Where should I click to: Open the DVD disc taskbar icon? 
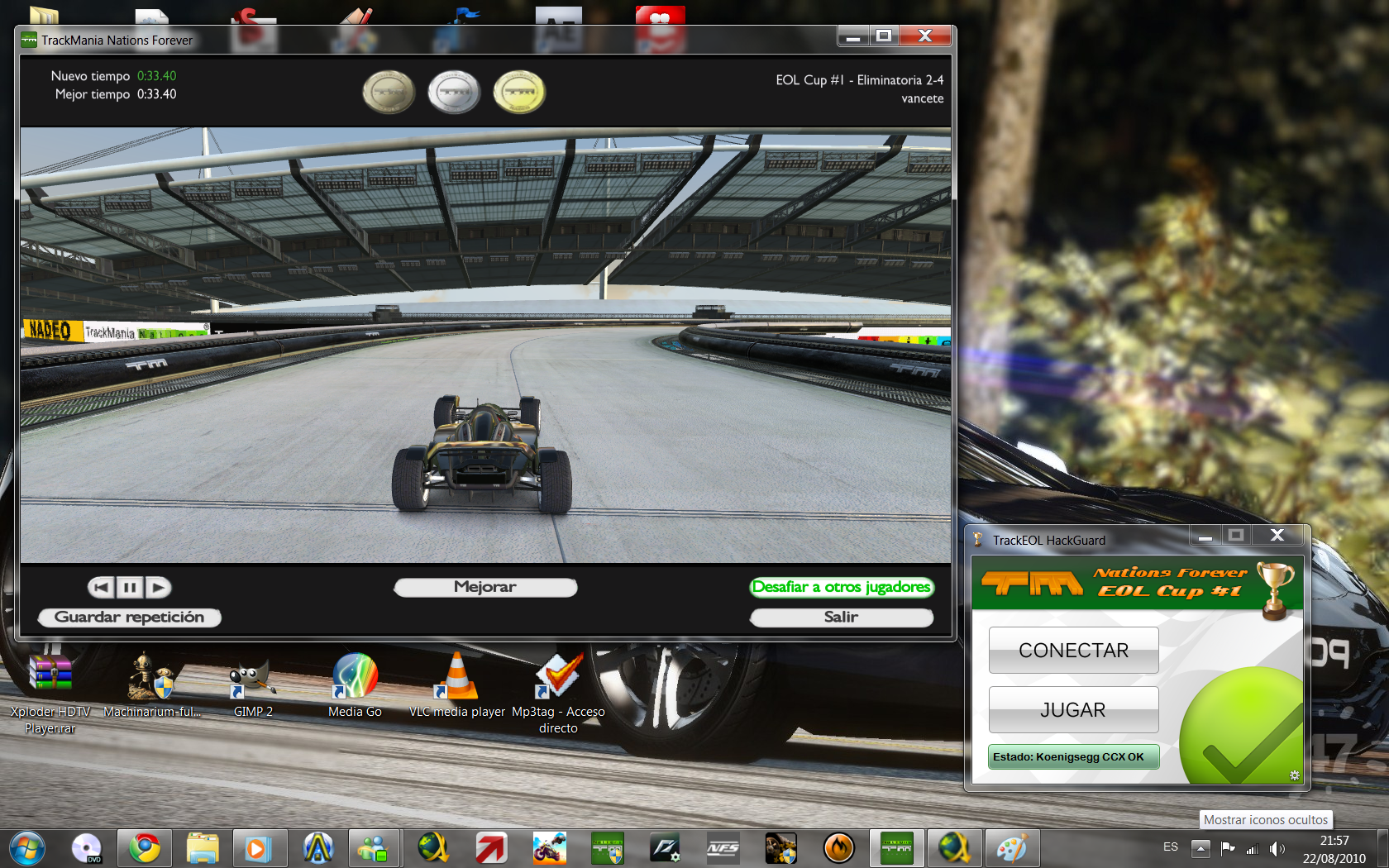point(87,848)
